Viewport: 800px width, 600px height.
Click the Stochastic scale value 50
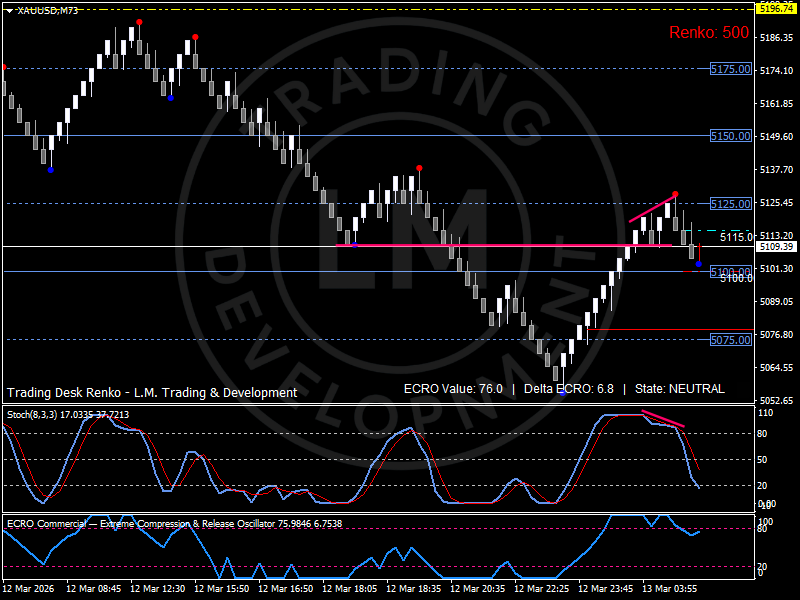pos(762,460)
